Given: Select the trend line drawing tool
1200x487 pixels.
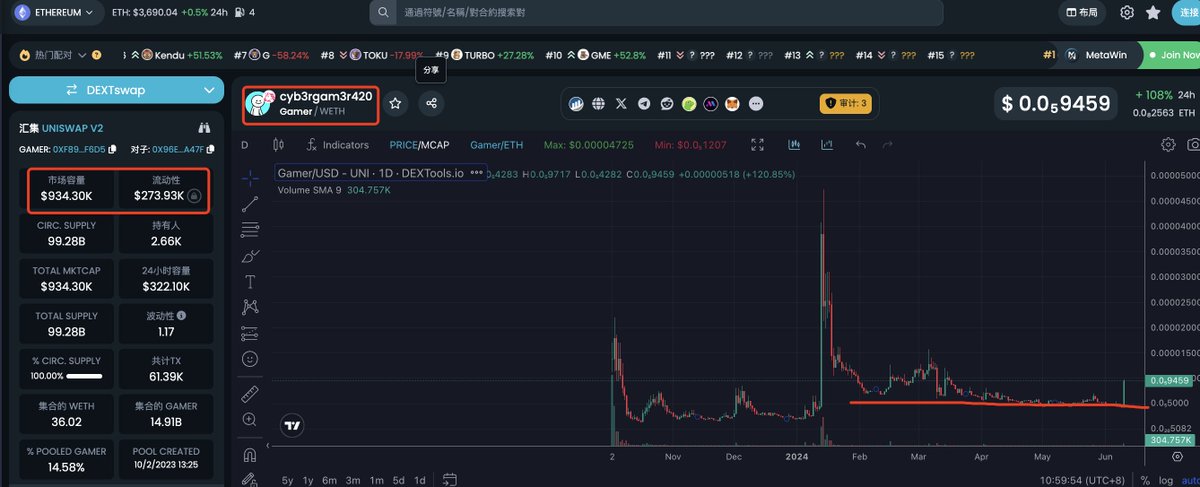Looking at the screenshot, I should click(x=250, y=203).
